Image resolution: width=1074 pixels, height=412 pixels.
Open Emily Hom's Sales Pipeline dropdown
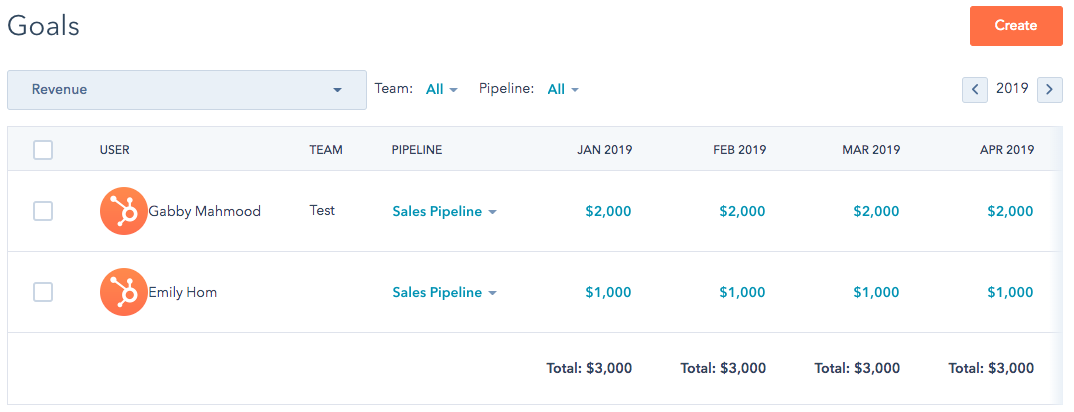[444, 292]
